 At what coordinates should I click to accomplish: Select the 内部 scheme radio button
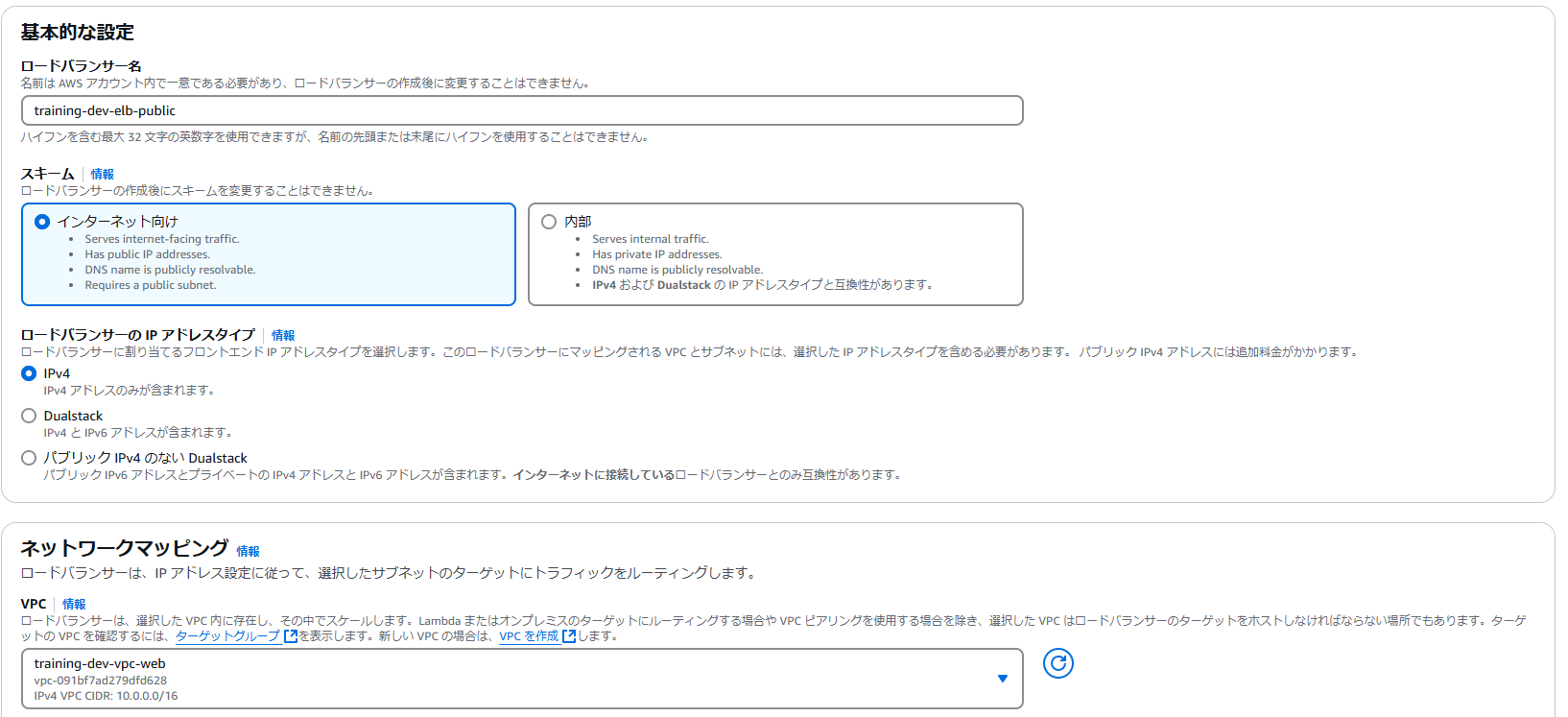click(549, 222)
